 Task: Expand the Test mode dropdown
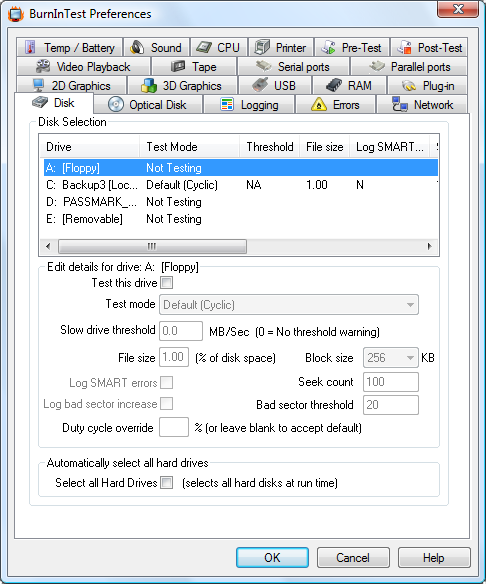[289, 305]
